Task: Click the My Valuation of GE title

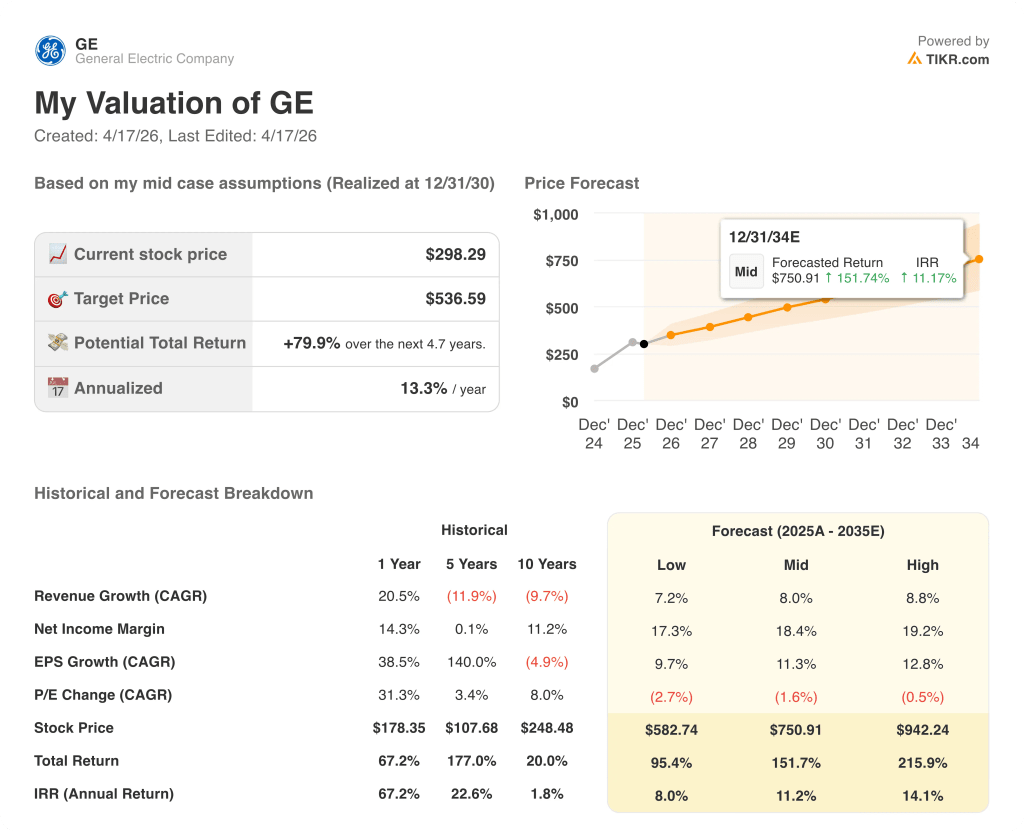Action: (174, 103)
